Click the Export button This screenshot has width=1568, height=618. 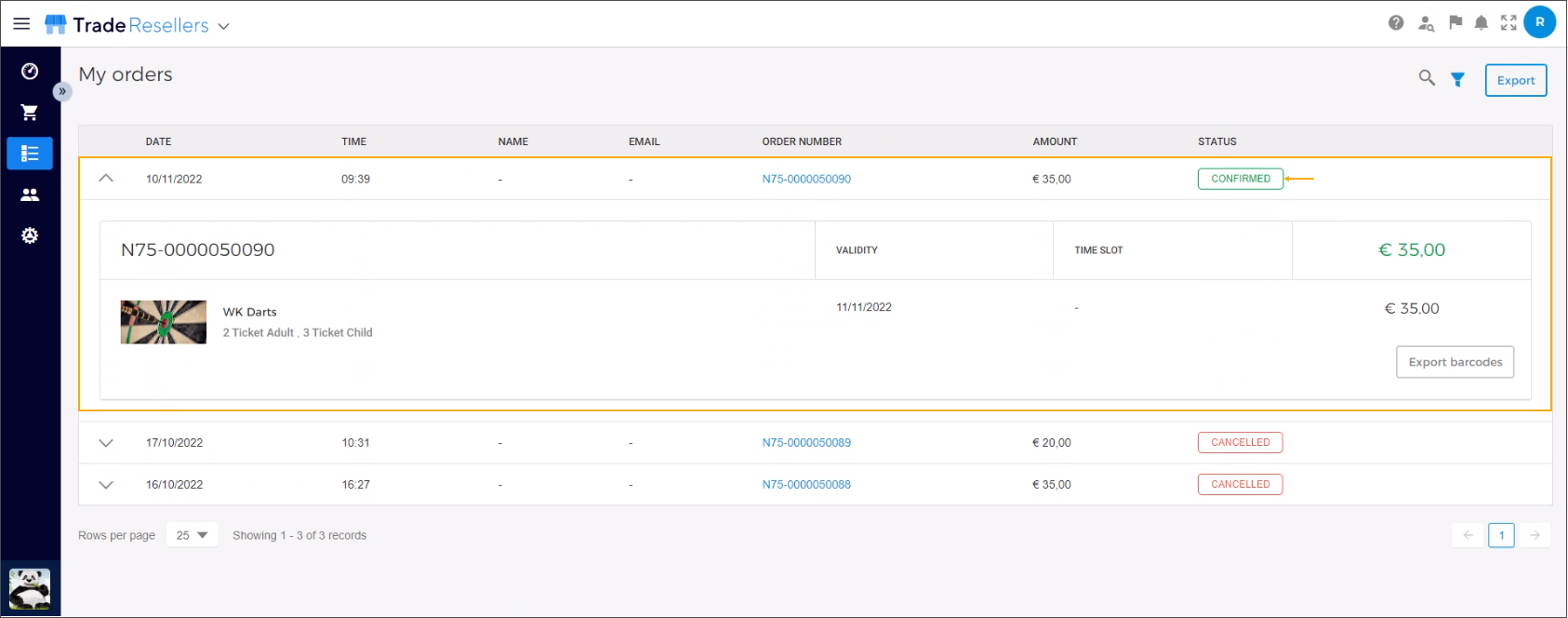1515,80
